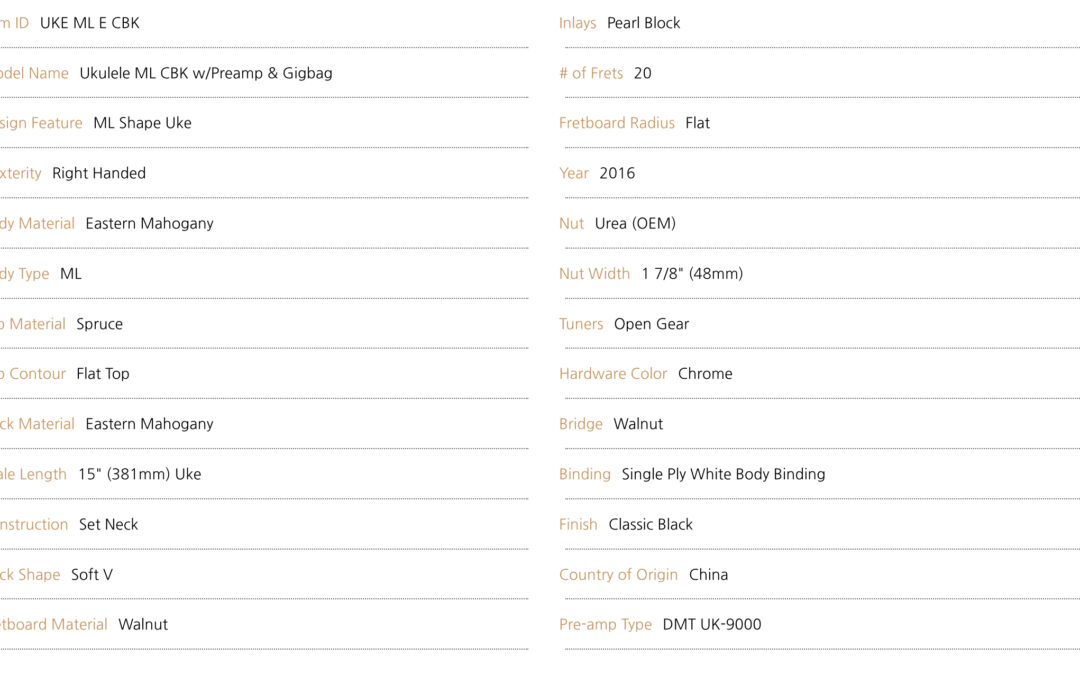Click the 'Urea (OEM)' nut value
The height and width of the screenshot is (675, 1080).
(x=636, y=224)
